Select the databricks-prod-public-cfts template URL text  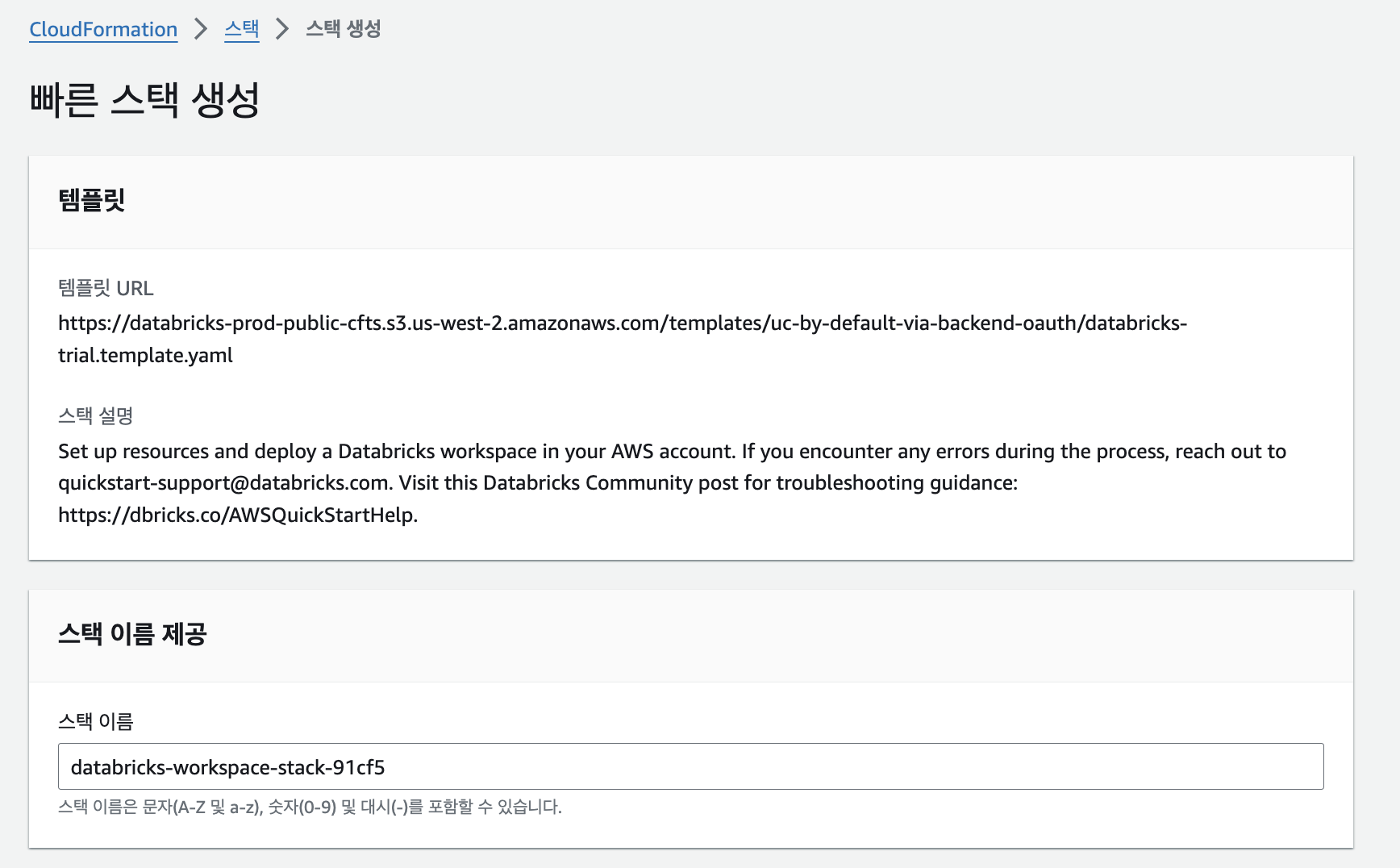click(x=622, y=339)
